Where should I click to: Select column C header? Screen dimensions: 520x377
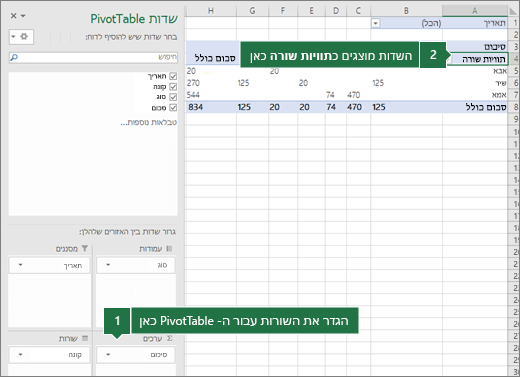point(358,11)
